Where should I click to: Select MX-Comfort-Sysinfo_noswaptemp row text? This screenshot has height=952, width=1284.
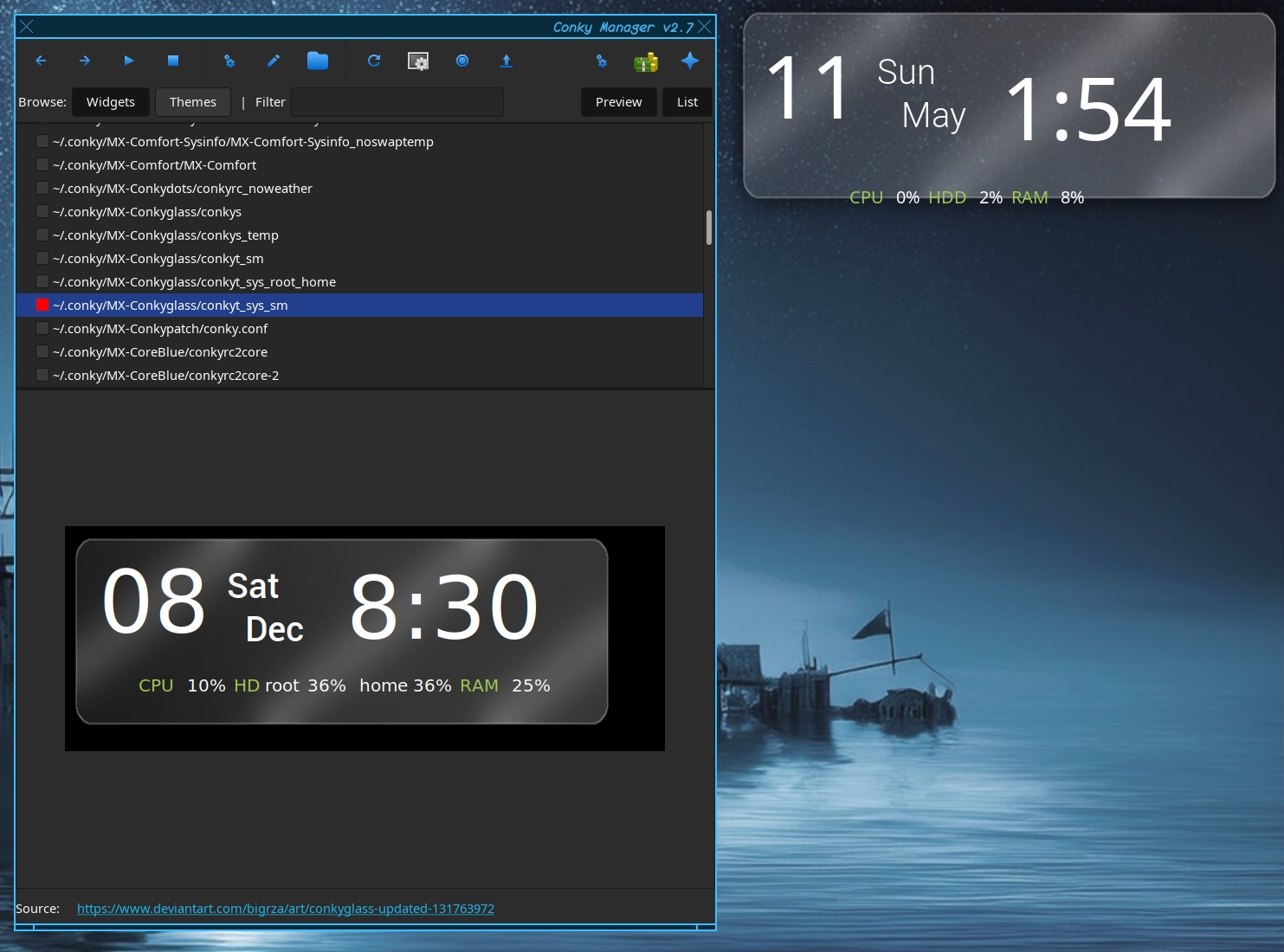pyautogui.click(x=243, y=142)
